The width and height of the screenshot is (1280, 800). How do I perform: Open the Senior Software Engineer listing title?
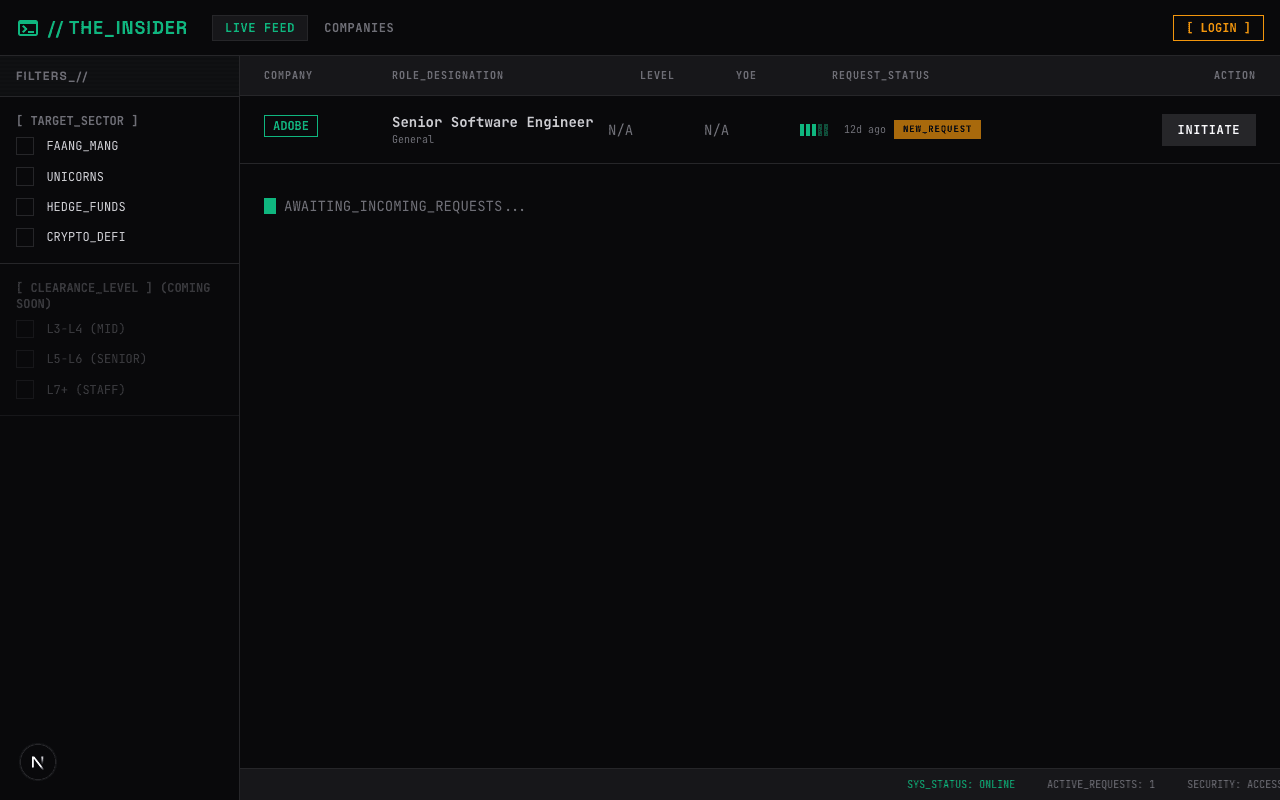pos(492,122)
